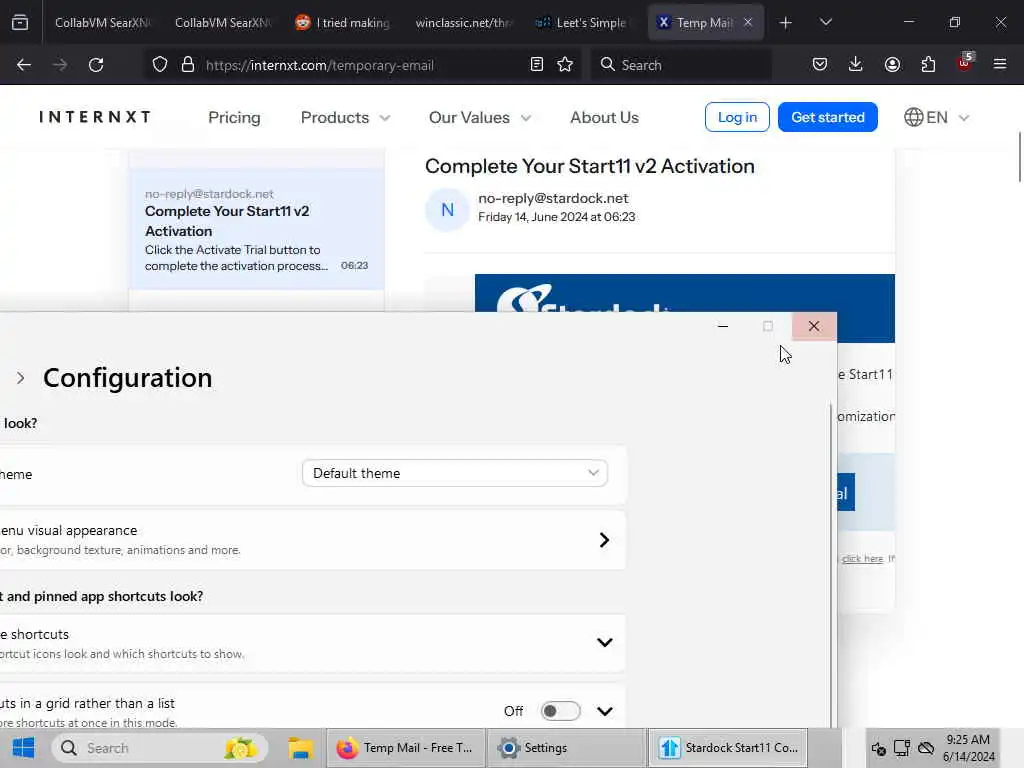1024x768 pixels.
Task: Open Default theme dropdown
Action: click(455, 473)
